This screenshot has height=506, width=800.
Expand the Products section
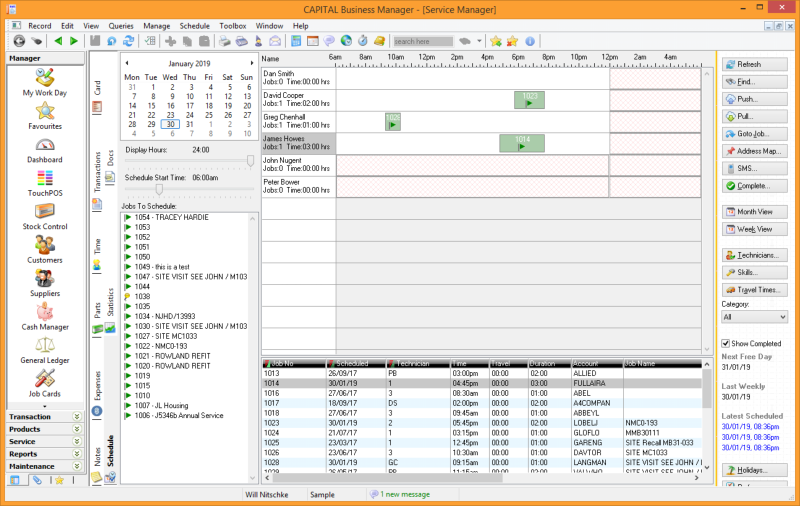tap(45, 429)
